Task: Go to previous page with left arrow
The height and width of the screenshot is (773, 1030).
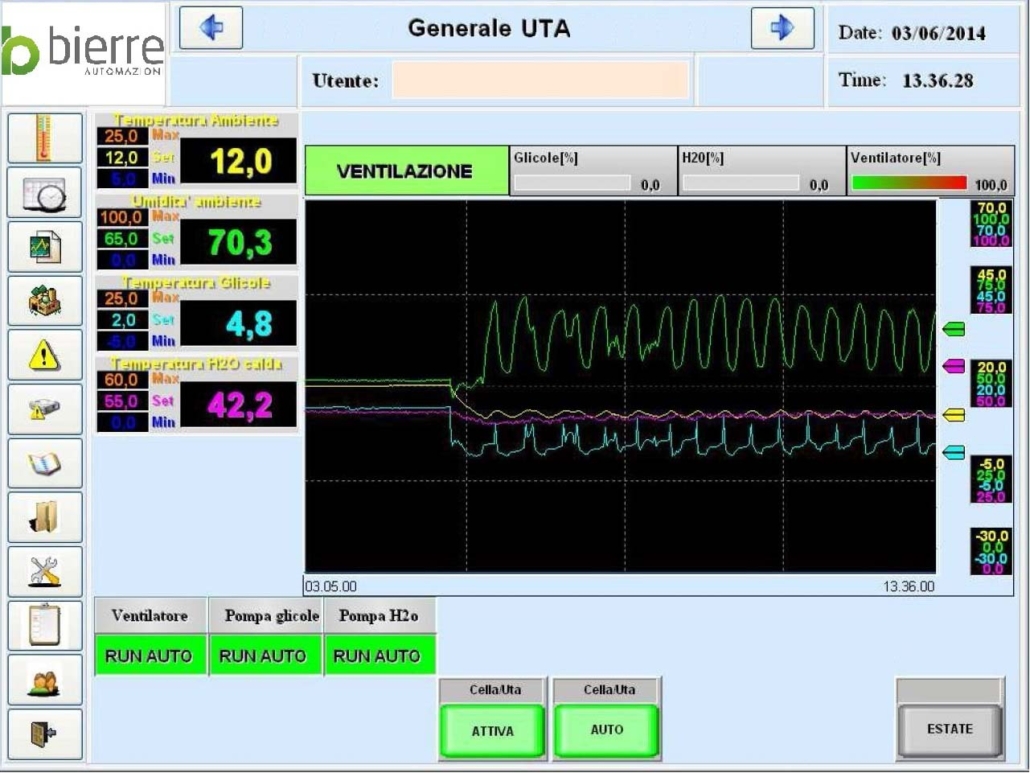Action: click(211, 29)
